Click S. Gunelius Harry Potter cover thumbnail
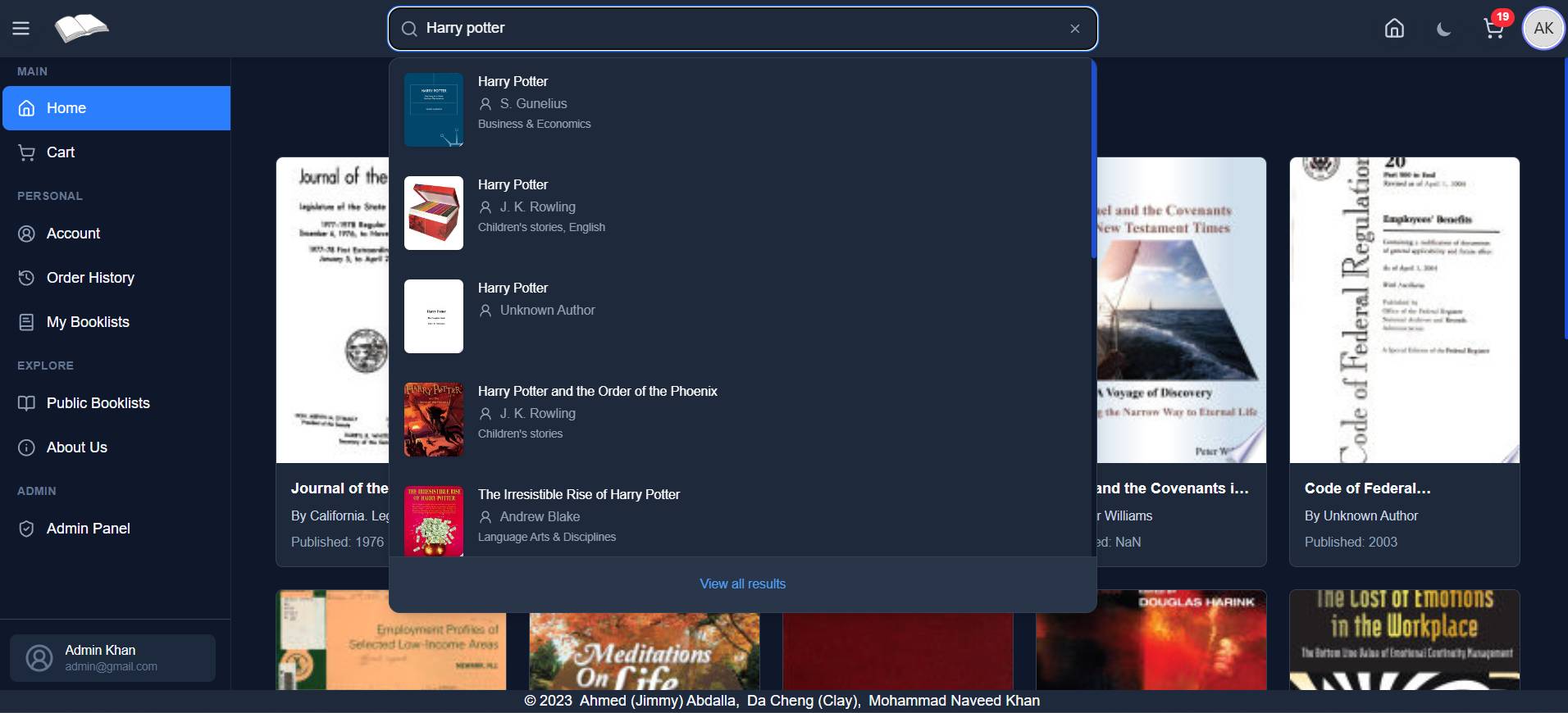Image resolution: width=1568 pixels, height=713 pixels. [x=434, y=110]
